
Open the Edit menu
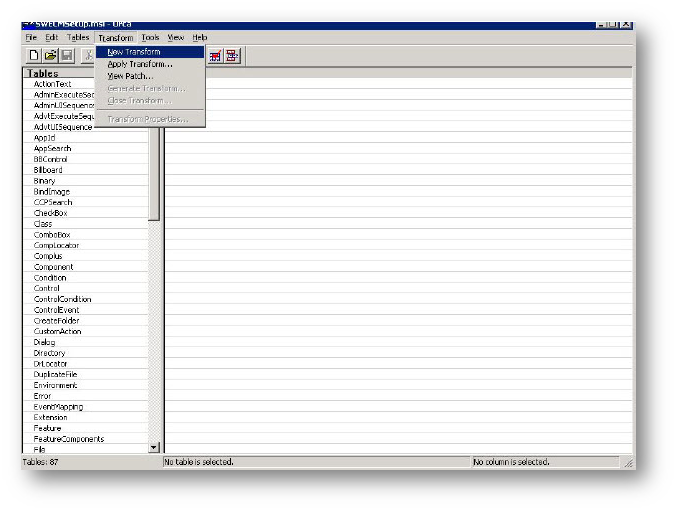(51, 37)
